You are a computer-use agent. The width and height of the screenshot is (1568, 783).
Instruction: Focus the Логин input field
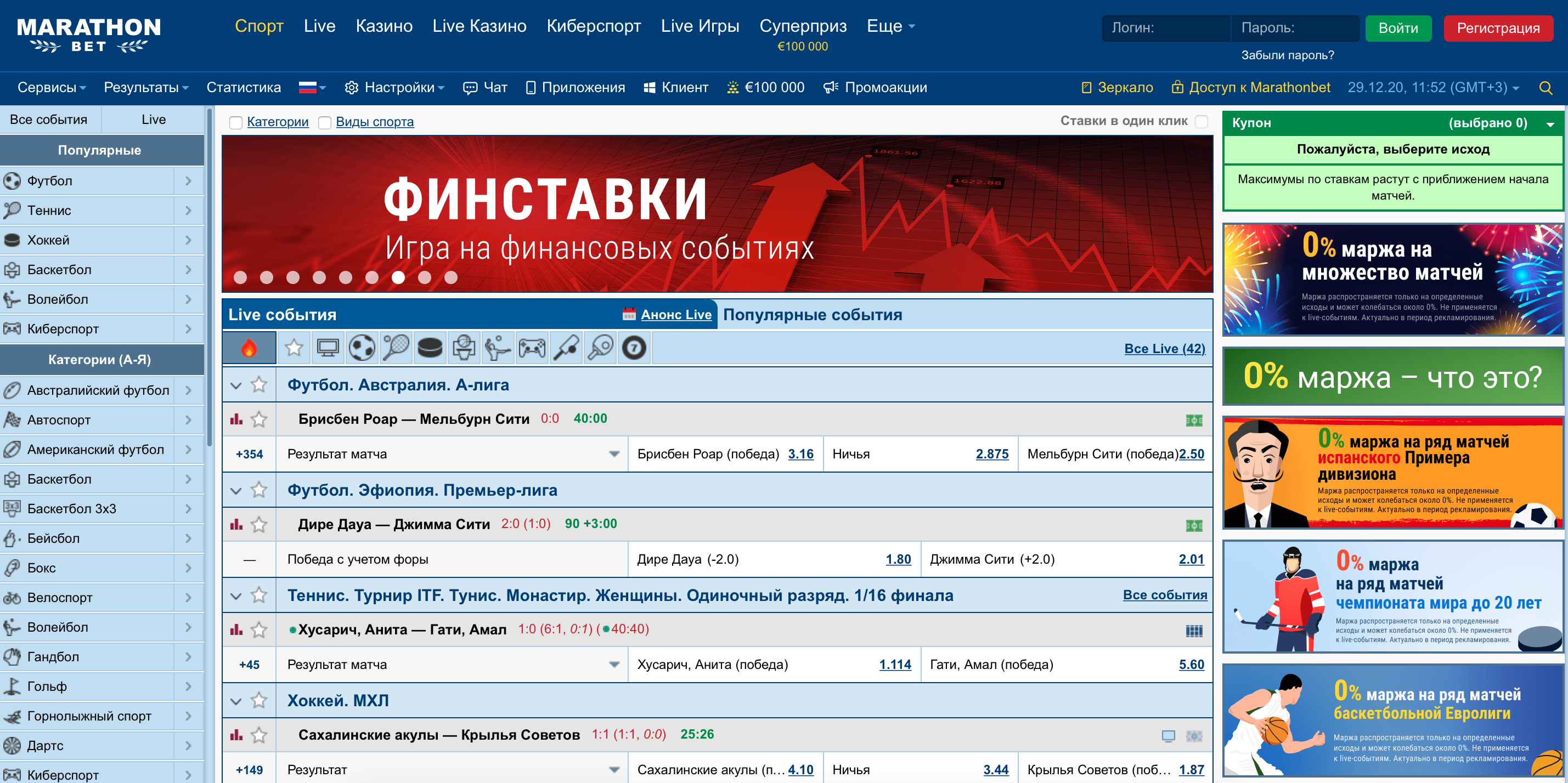coord(1167,28)
